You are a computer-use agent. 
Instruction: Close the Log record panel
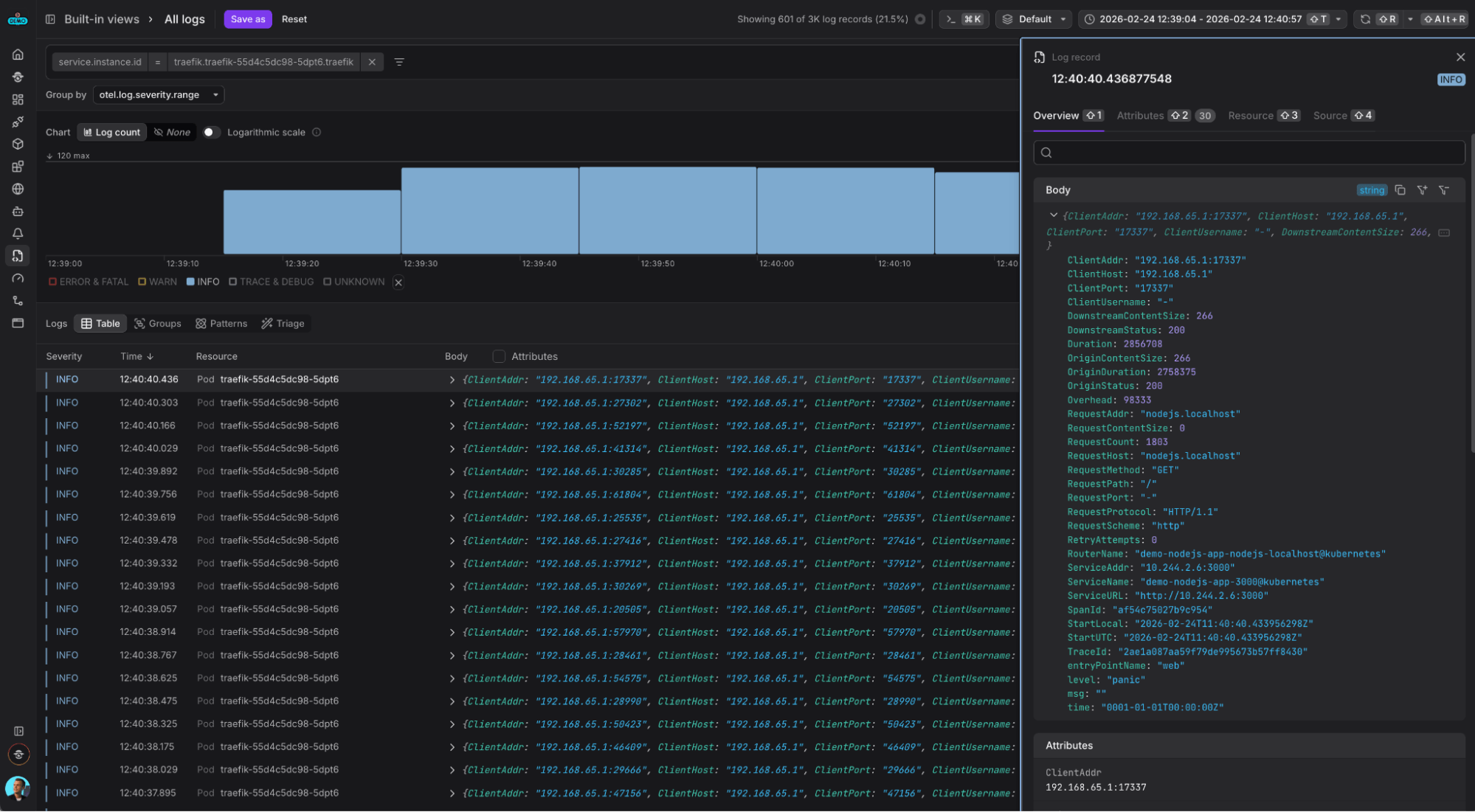1460,58
